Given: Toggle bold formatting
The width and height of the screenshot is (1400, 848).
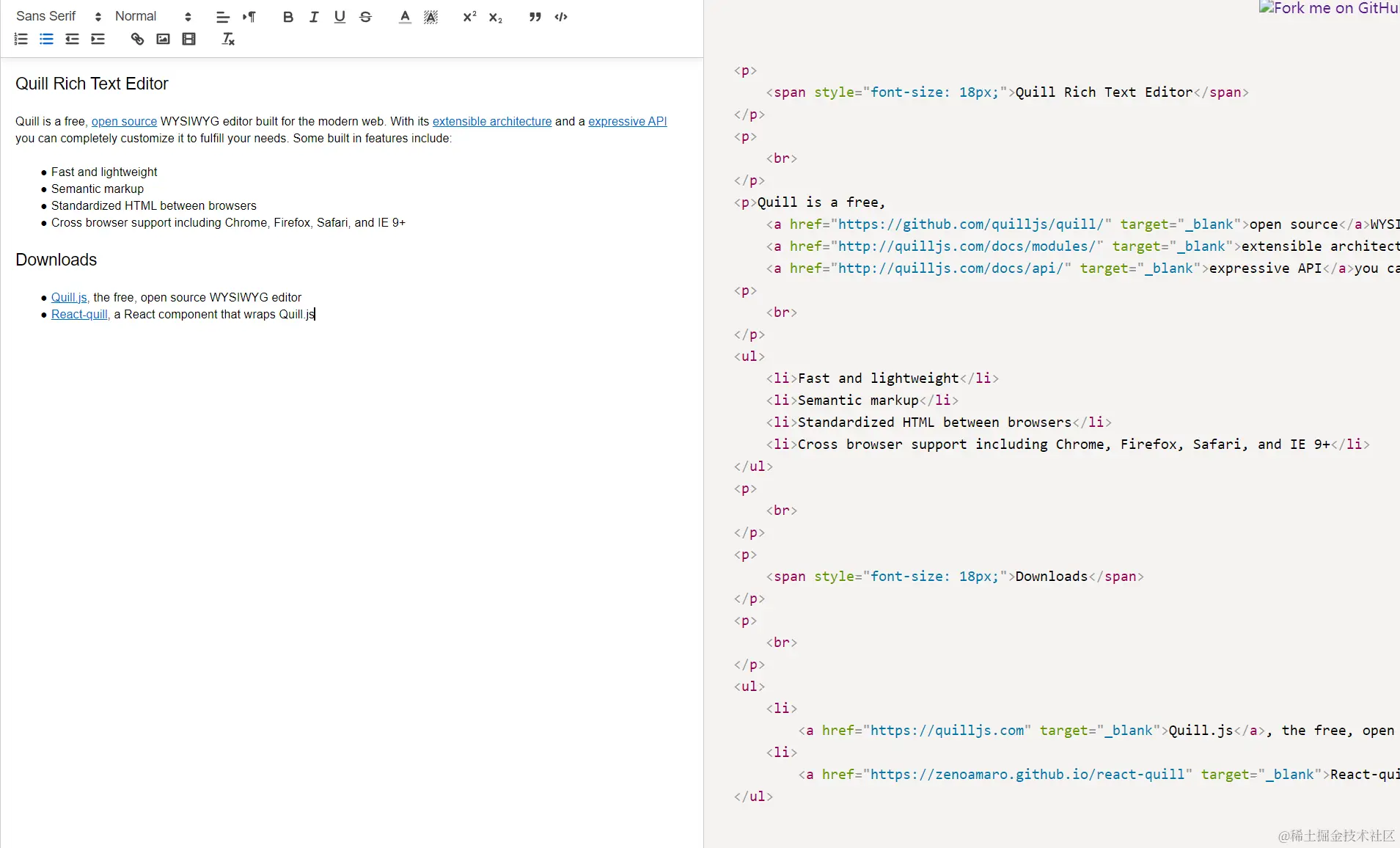Looking at the screenshot, I should (287, 17).
